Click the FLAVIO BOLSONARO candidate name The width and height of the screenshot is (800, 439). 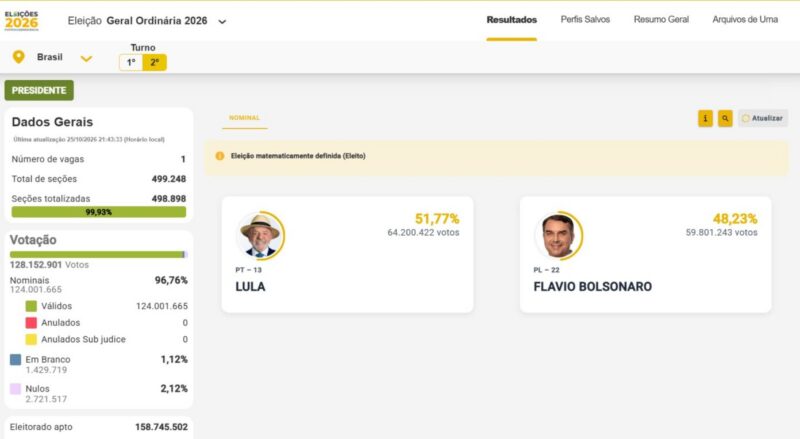(592, 287)
